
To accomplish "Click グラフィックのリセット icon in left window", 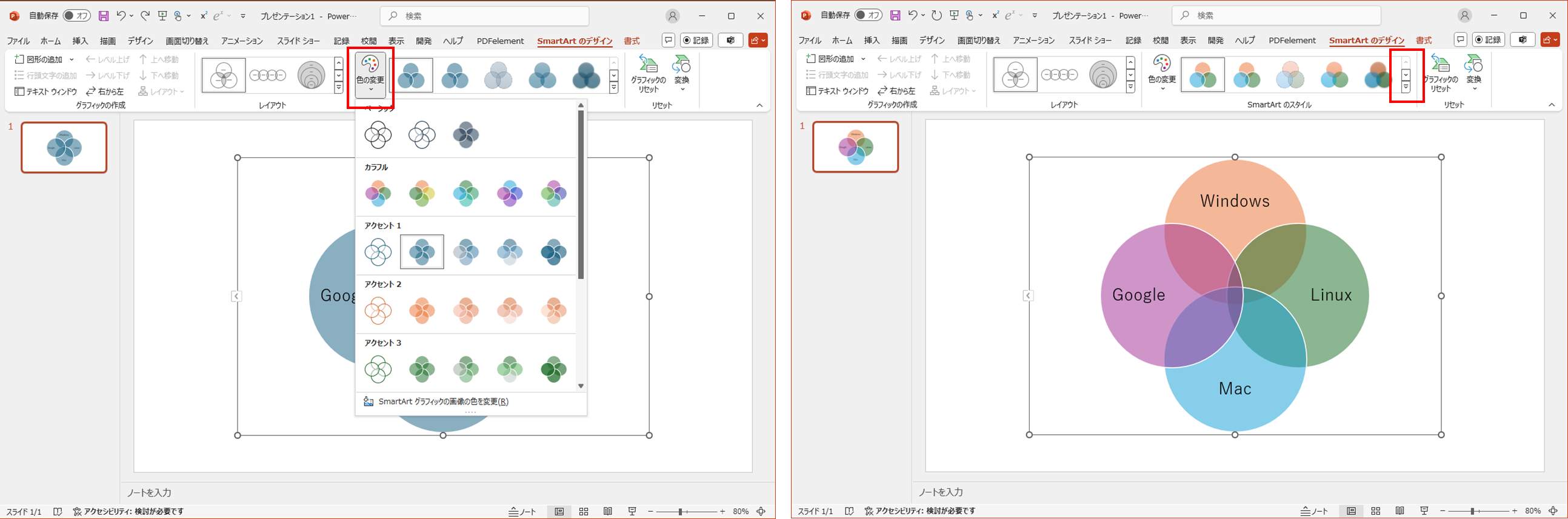I will [649, 74].
